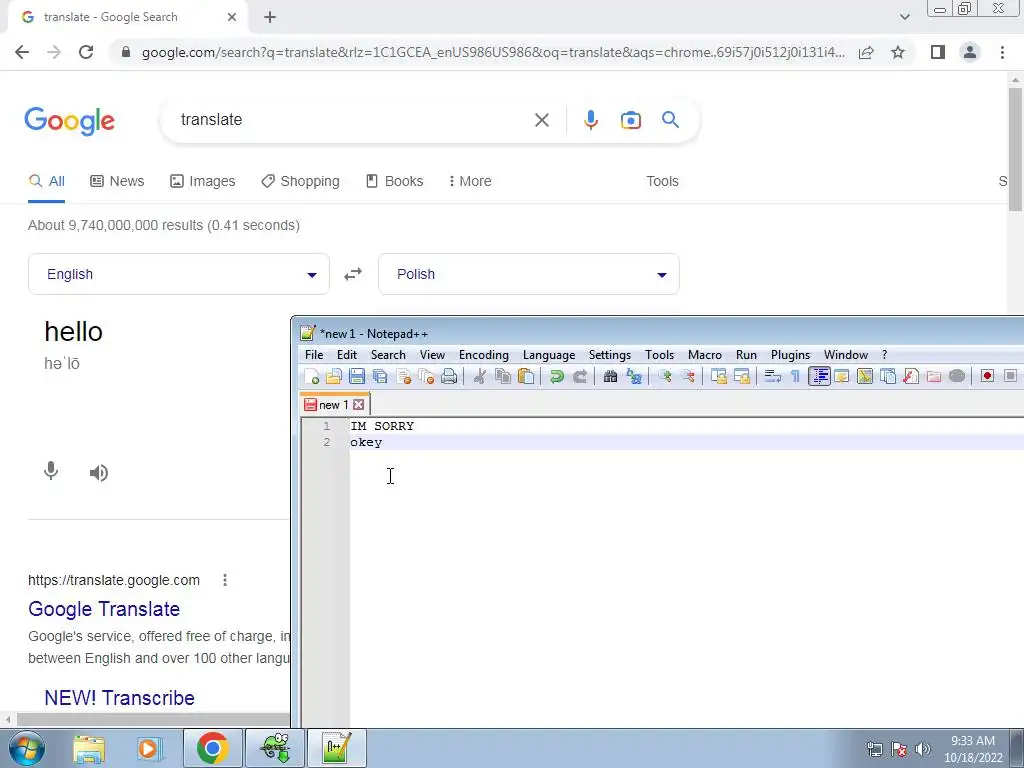This screenshot has height=768, width=1024.
Task: Click the okey line in the editor
Action: point(366,442)
